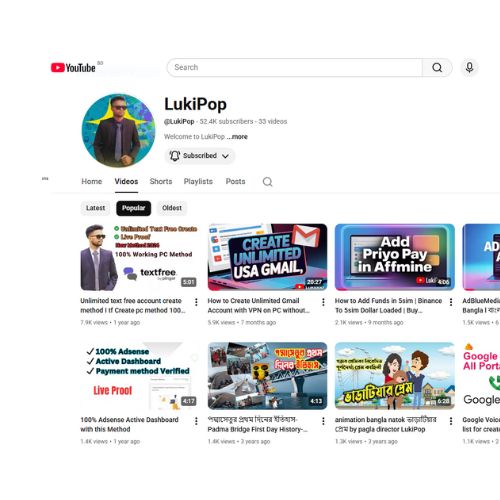Click the bell icon on Subscribed button

(x=175, y=156)
